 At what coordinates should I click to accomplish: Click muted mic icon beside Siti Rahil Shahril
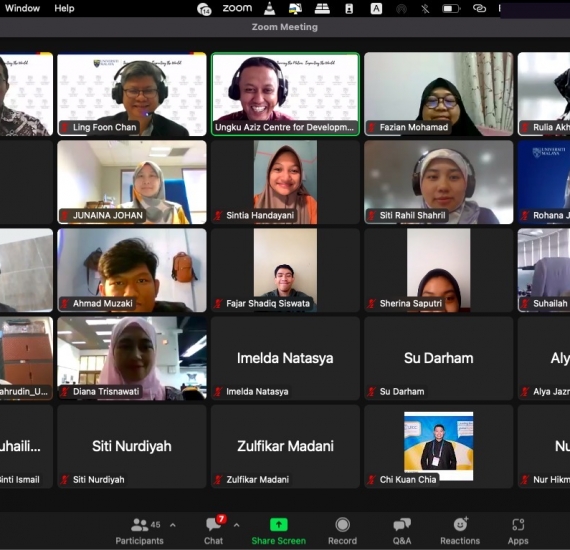click(372, 216)
